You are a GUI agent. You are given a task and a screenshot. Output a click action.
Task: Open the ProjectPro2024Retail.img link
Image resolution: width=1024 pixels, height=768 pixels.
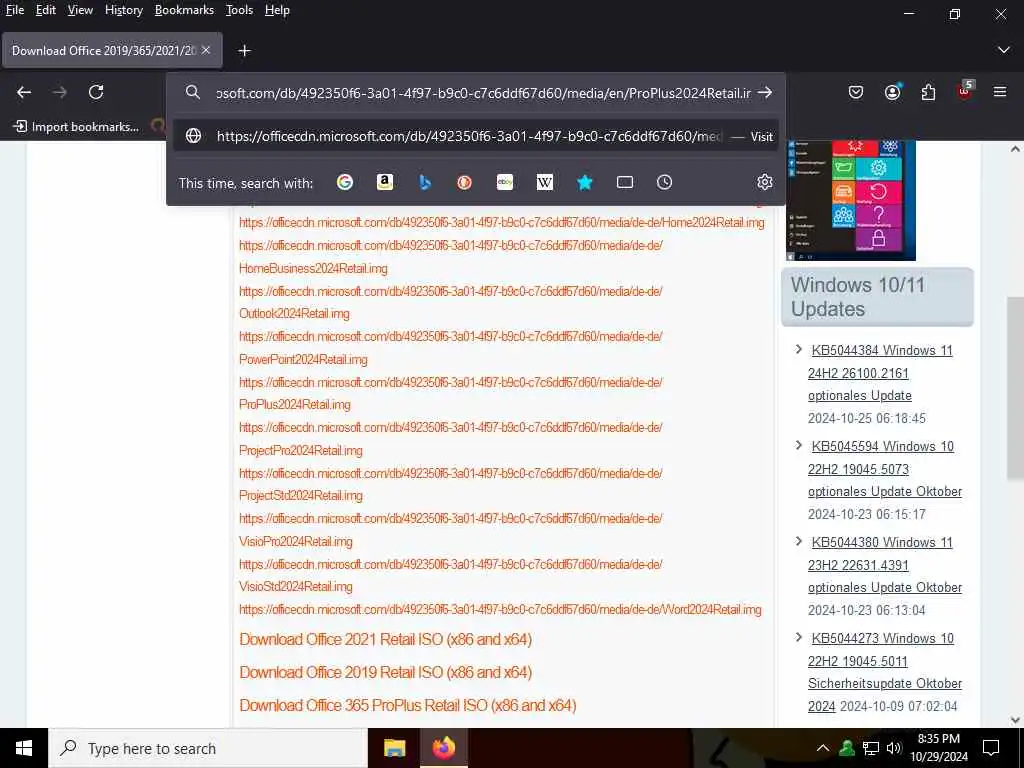(x=451, y=439)
